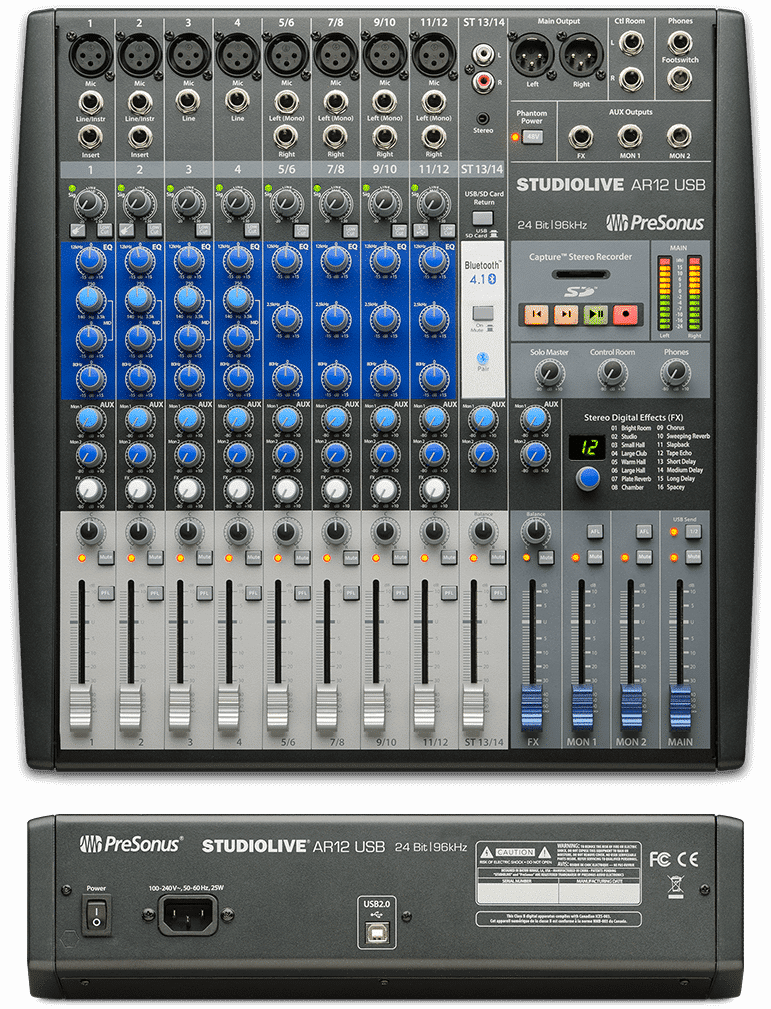The height and width of the screenshot is (1009, 771).
Task: Click the channel 4 fader cap
Action: click(228, 708)
